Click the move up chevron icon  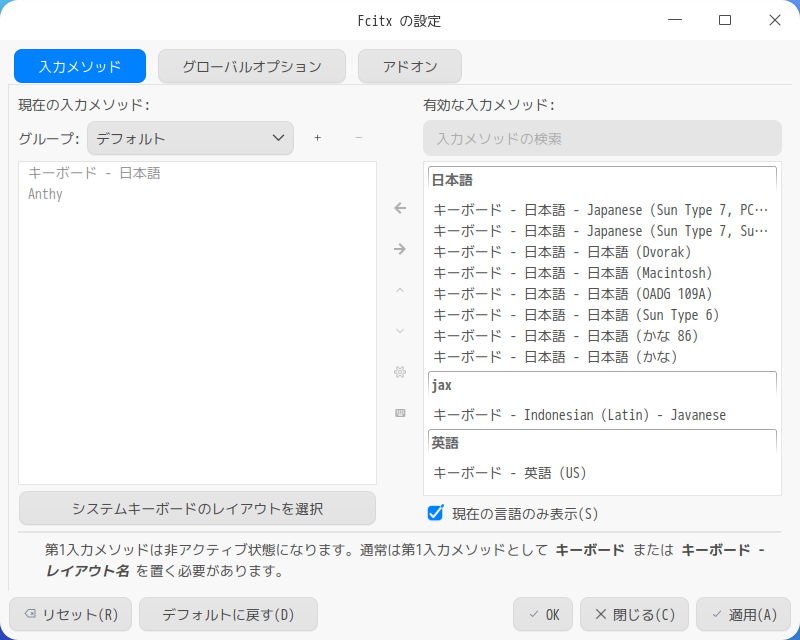point(400,290)
